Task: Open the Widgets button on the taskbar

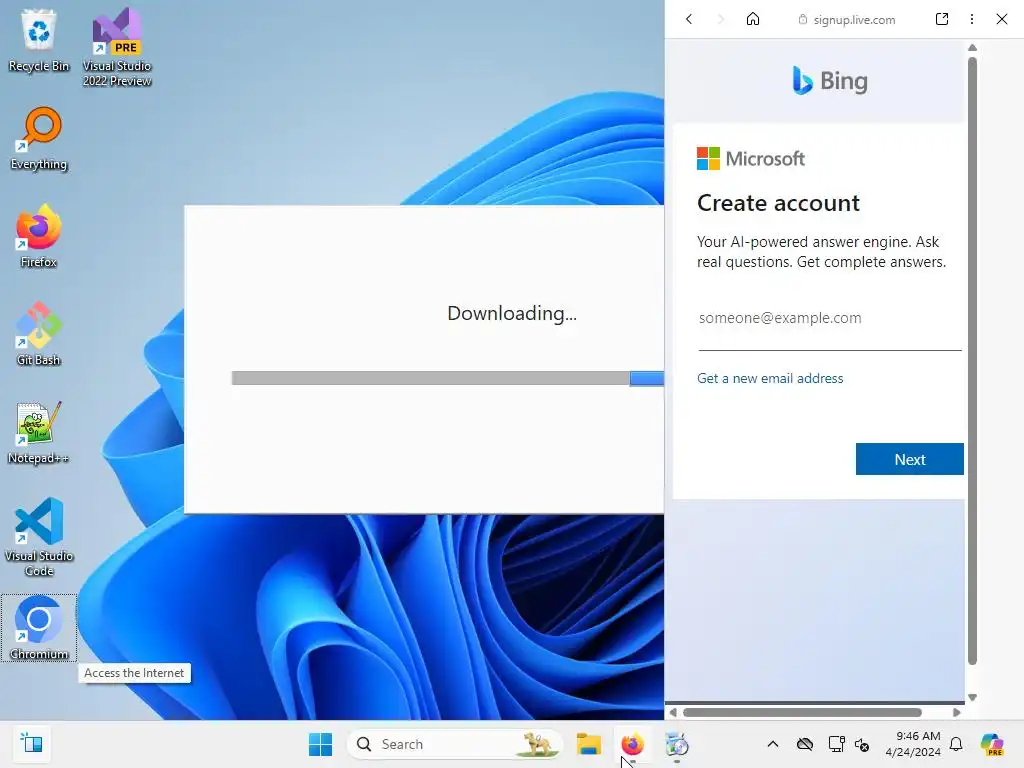Action: [31, 744]
